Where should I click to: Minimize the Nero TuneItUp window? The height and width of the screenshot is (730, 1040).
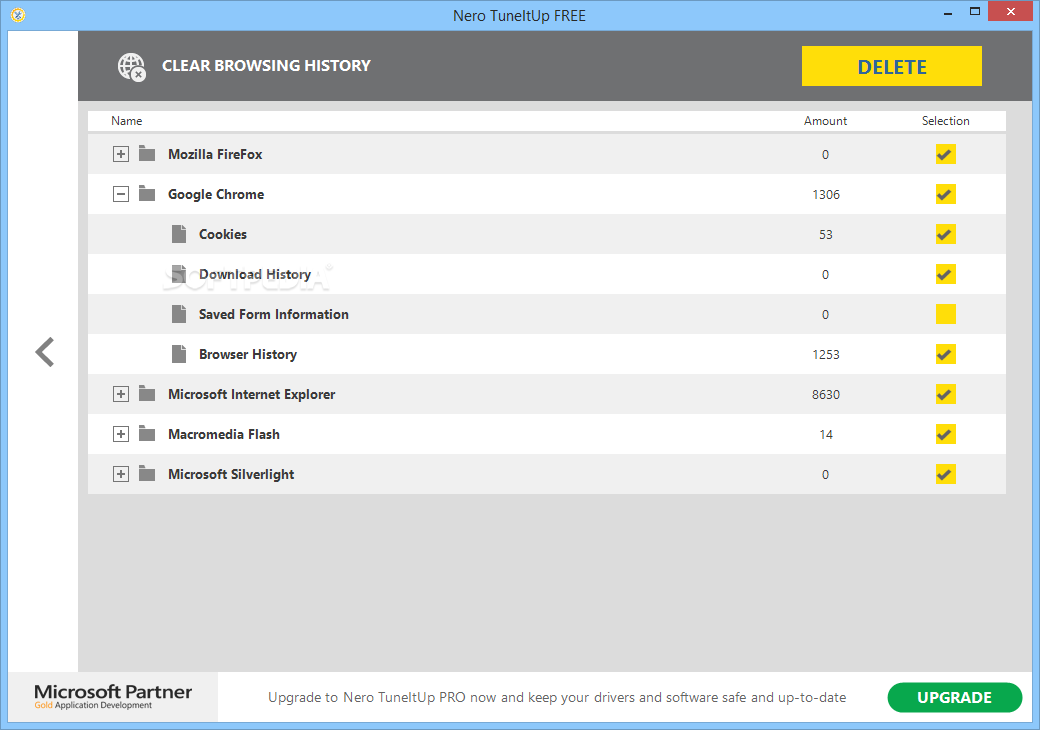tap(948, 13)
